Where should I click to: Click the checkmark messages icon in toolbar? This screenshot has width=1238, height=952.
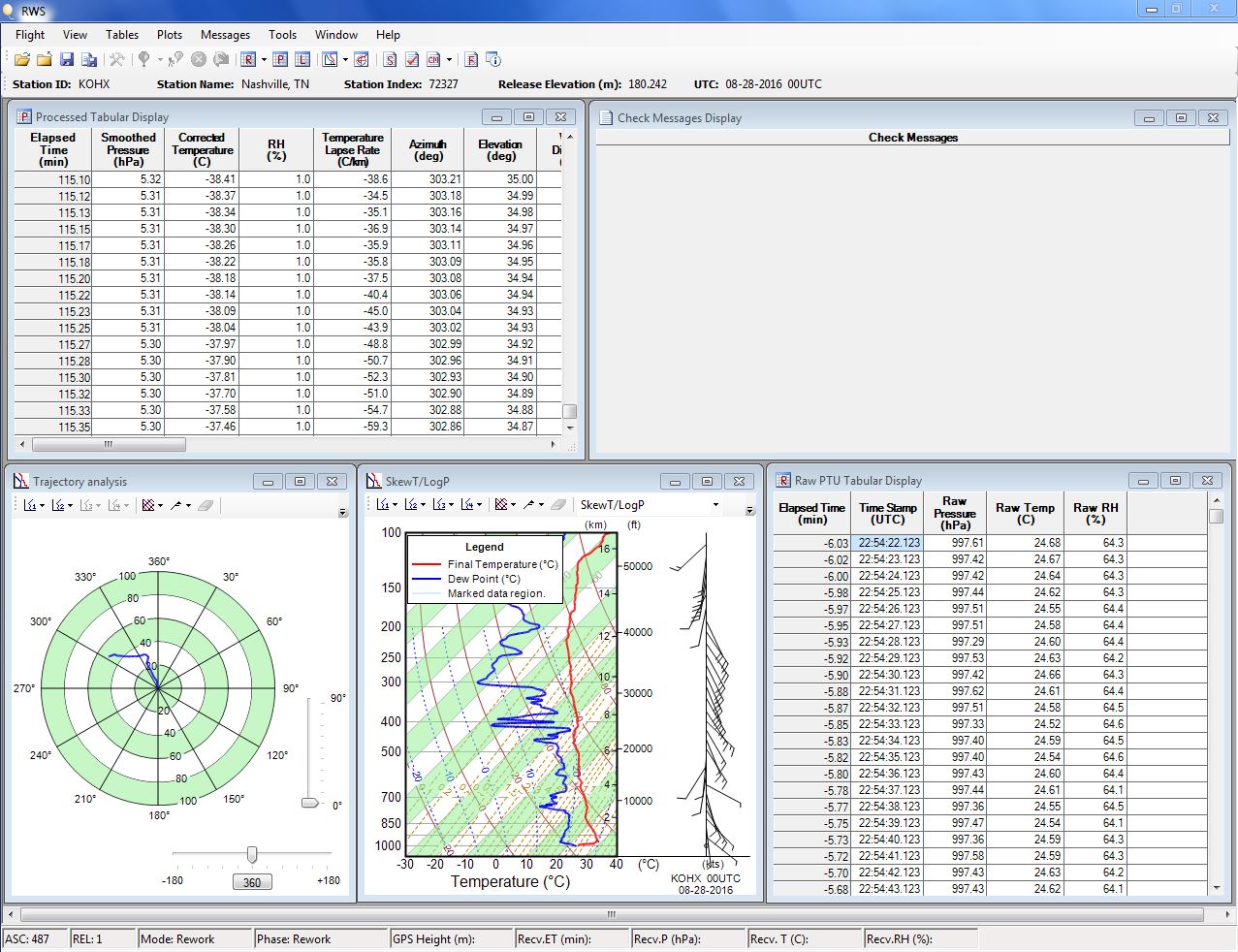coord(412,60)
